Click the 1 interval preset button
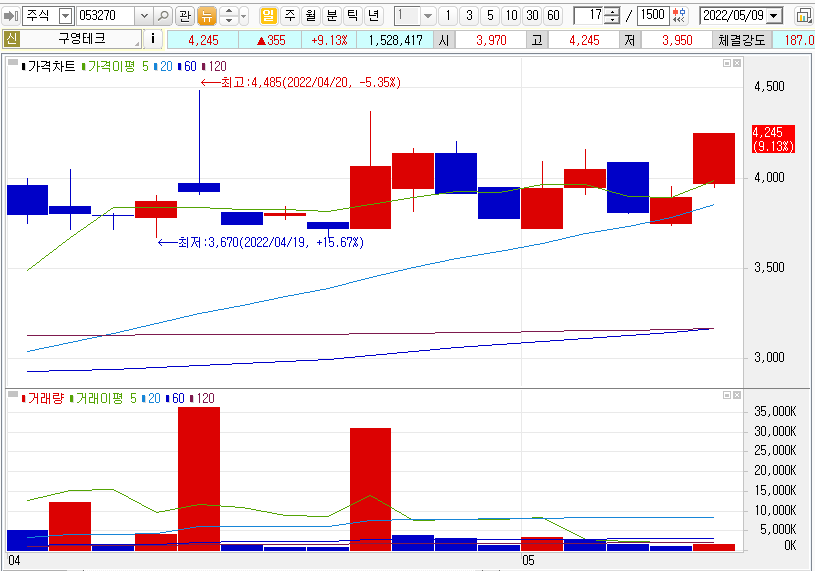Viewport: 815px width, 571px height. [x=448, y=16]
